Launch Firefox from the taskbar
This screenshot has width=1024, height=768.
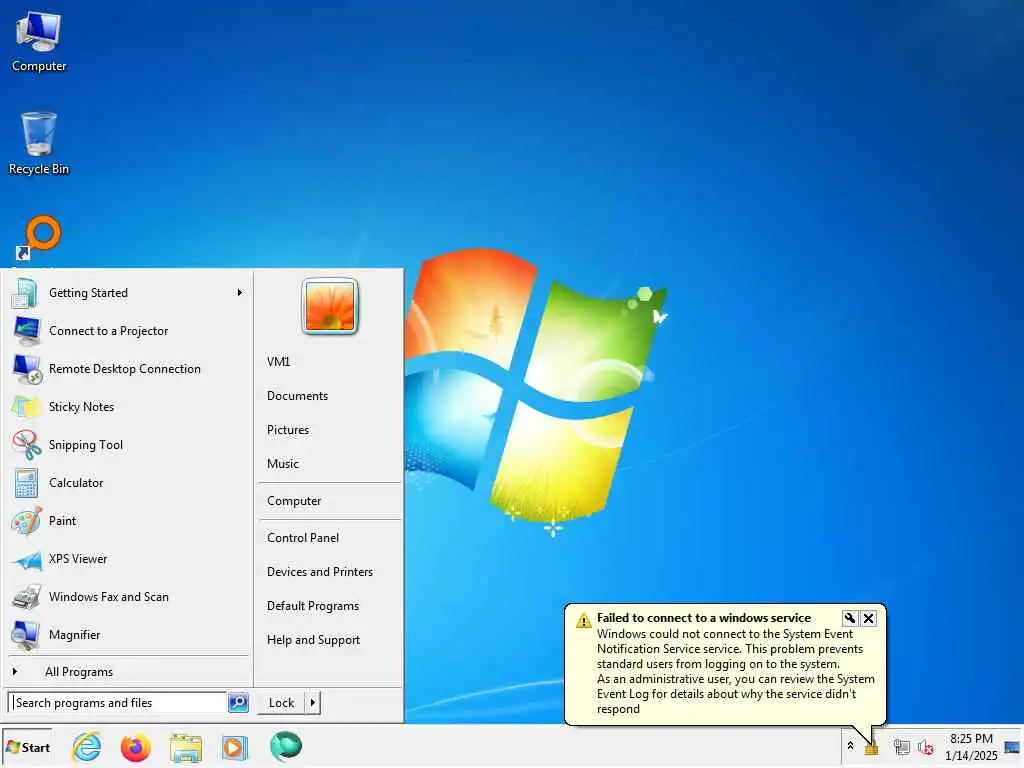[135, 747]
